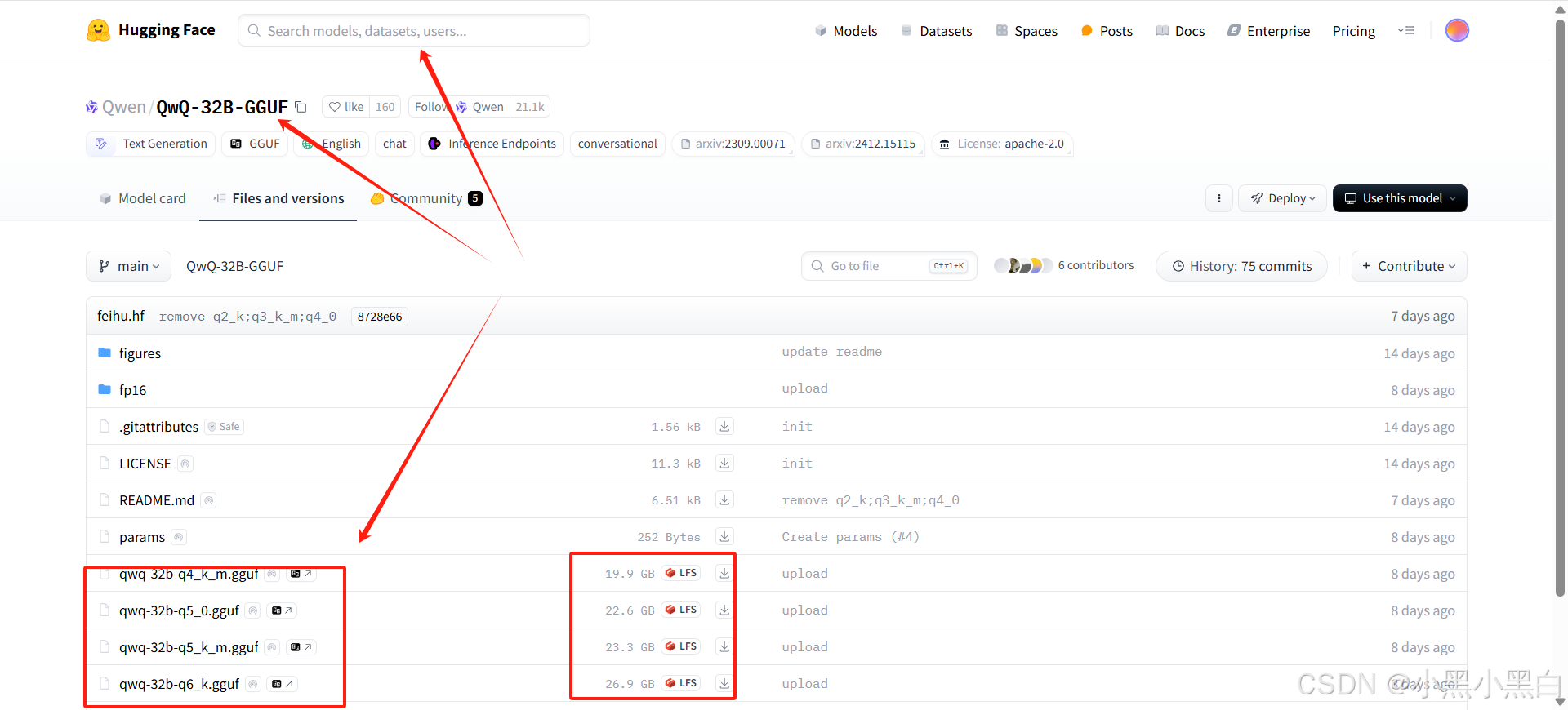Open the Use this model dropdown
The width and height of the screenshot is (1568, 710).
click(1400, 198)
